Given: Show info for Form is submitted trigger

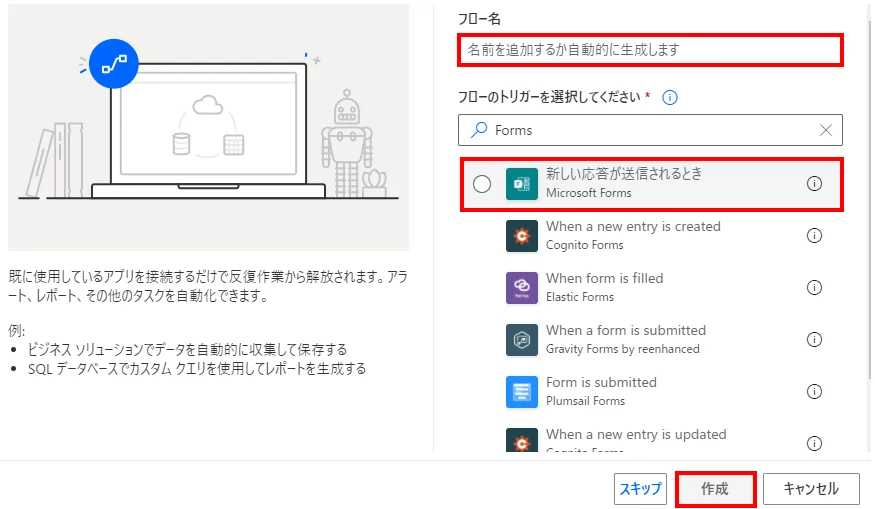Looking at the screenshot, I should tap(814, 392).
